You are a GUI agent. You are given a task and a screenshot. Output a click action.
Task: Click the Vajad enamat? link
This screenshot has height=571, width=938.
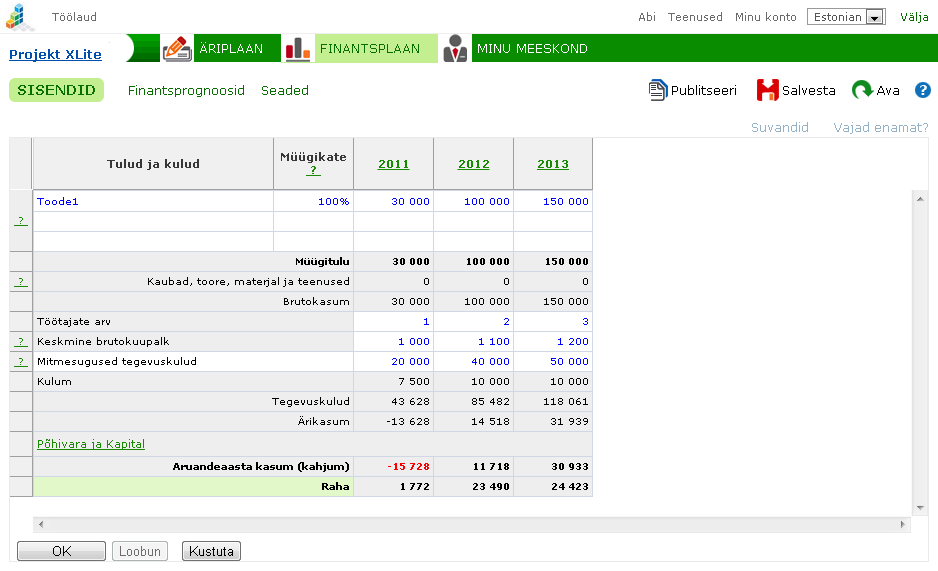[881, 127]
